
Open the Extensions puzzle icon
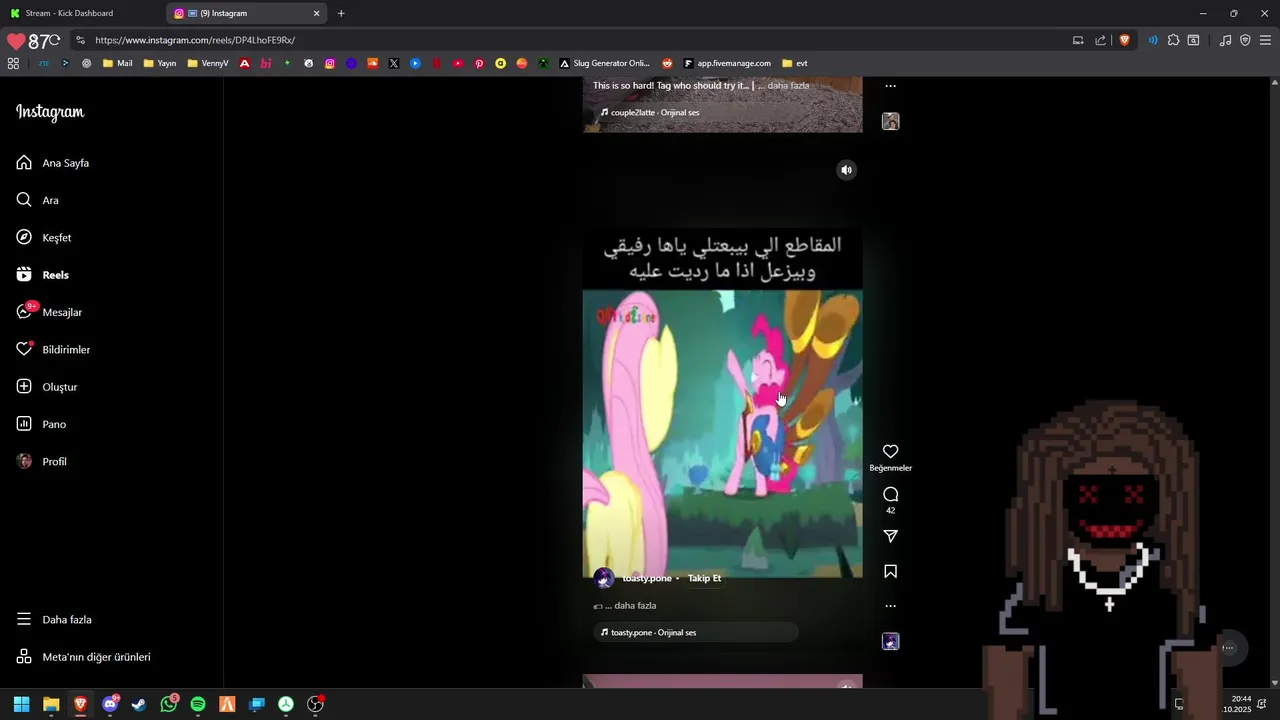pyautogui.click(x=1173, y=40)
